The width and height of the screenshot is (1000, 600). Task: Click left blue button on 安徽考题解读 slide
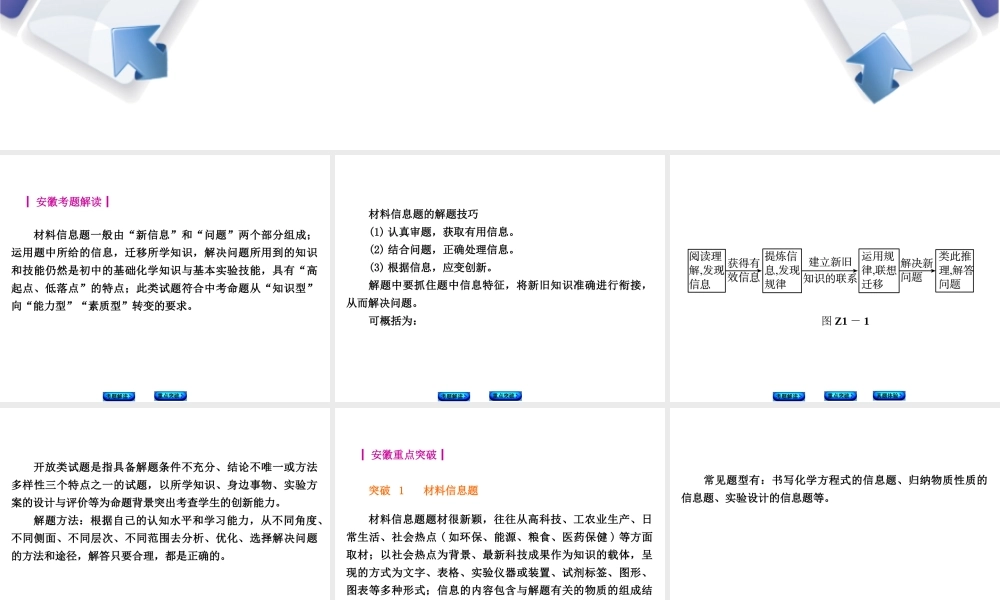[x=119, y=396]
